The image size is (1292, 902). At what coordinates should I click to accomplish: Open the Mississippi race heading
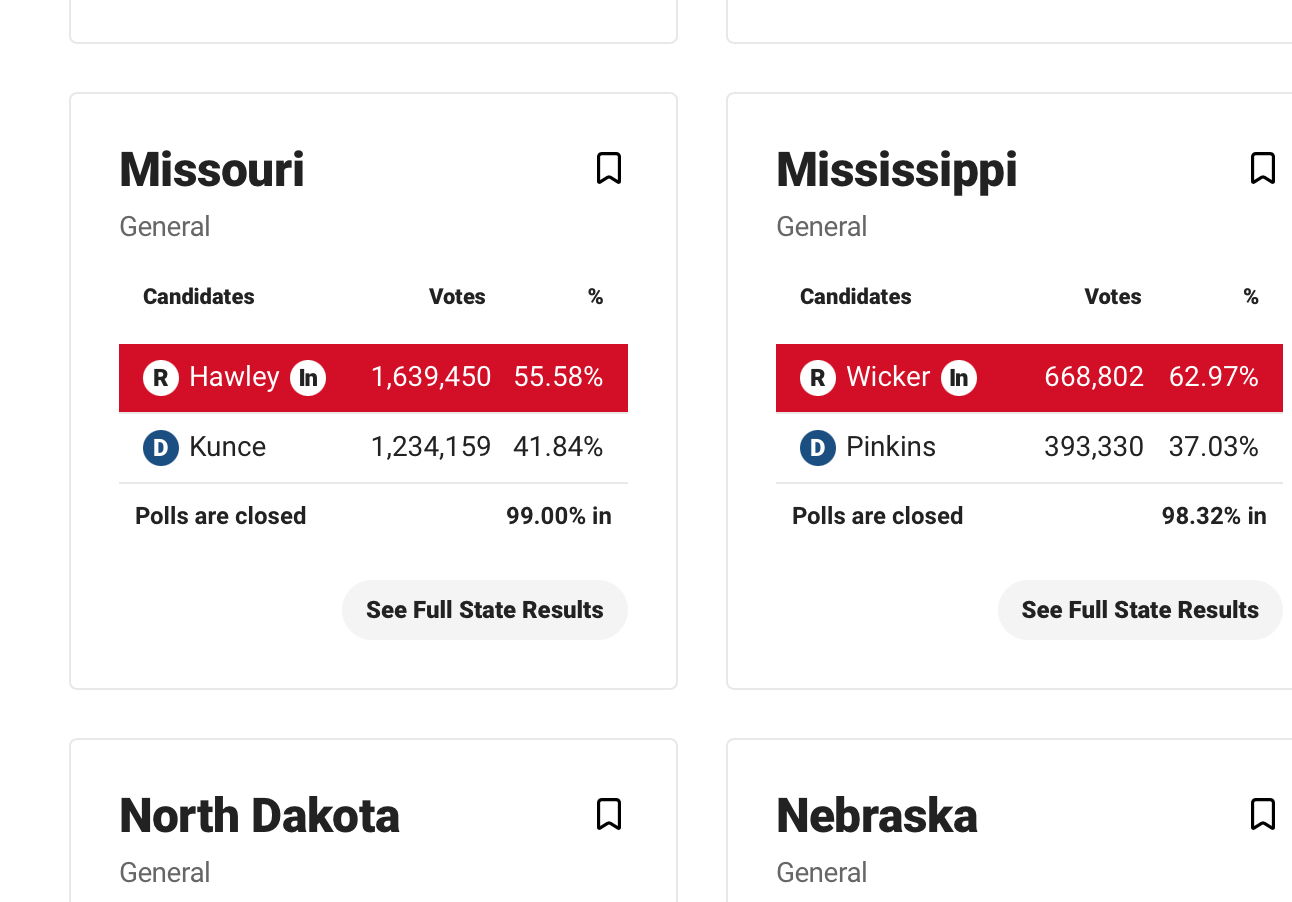pyautogui.click(x=896, y=169)
